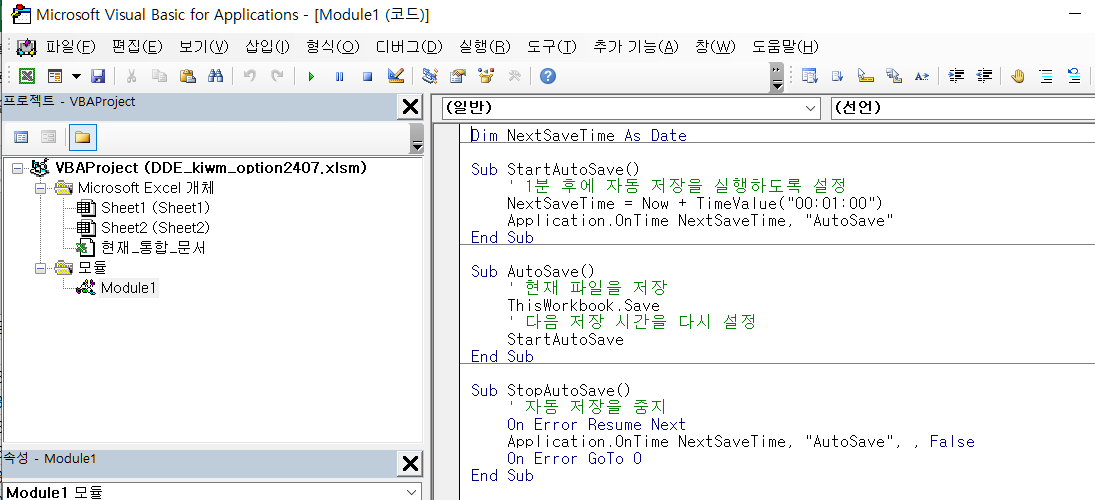Click the Cut scissors icon

[x=131, y=76]
